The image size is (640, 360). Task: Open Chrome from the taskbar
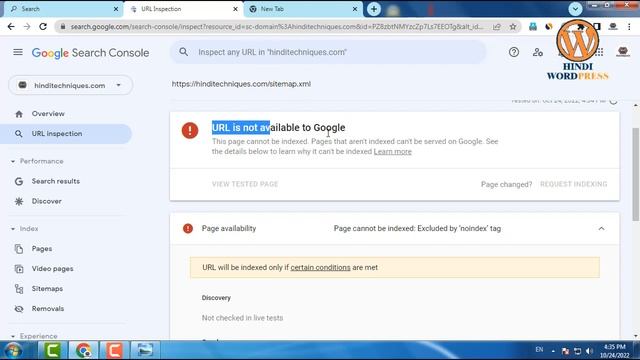tap(83, 350)
